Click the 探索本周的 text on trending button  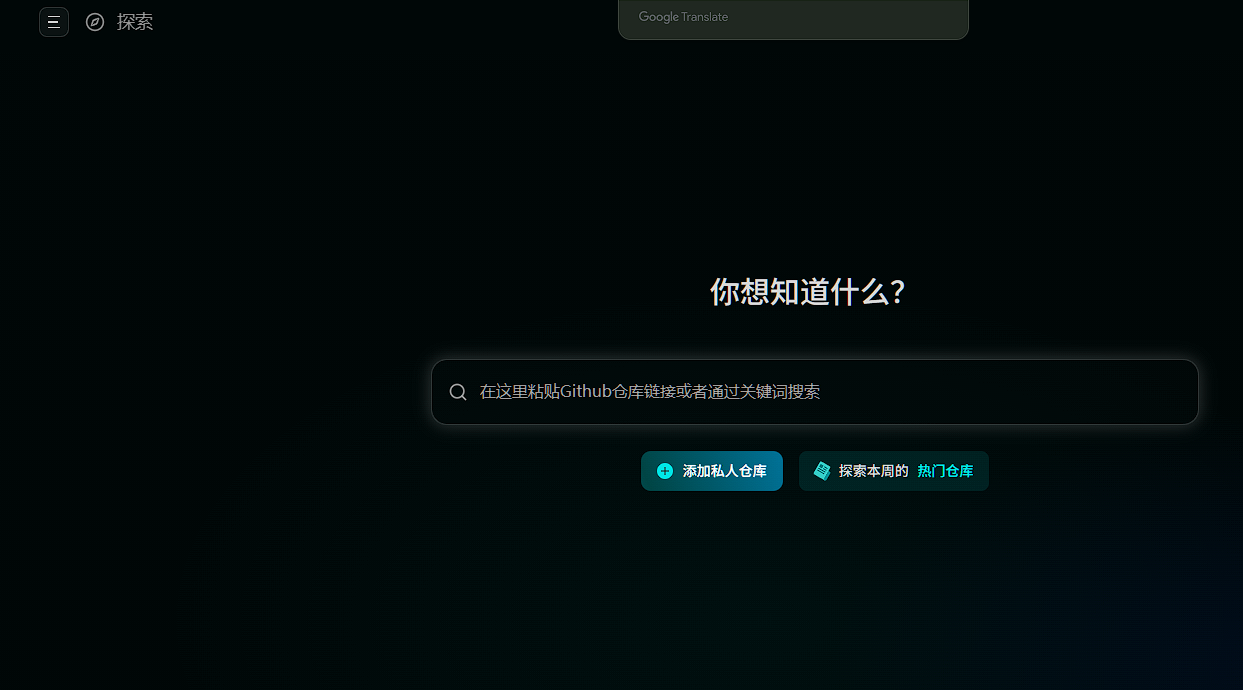(873, 471)
